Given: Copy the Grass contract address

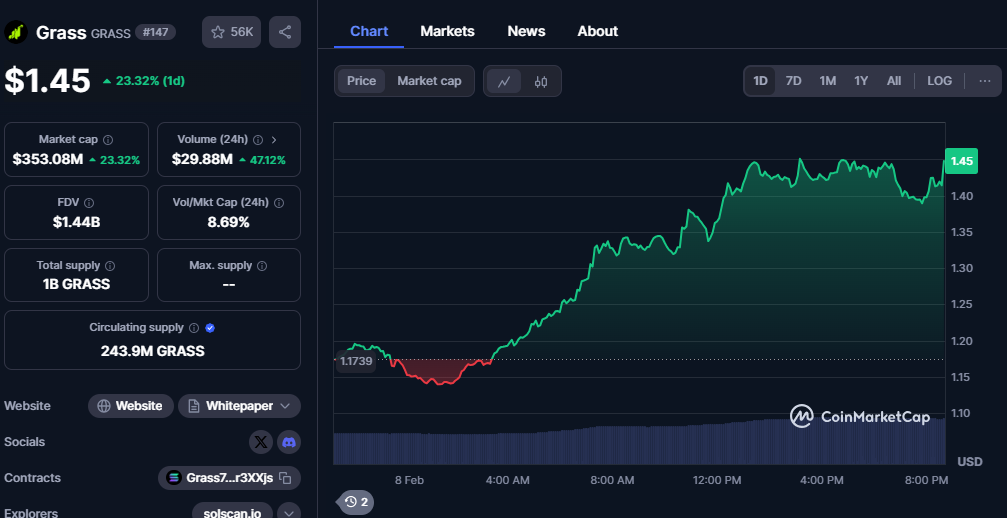Looking at the screenshot, I should click(x=285, y=478).
